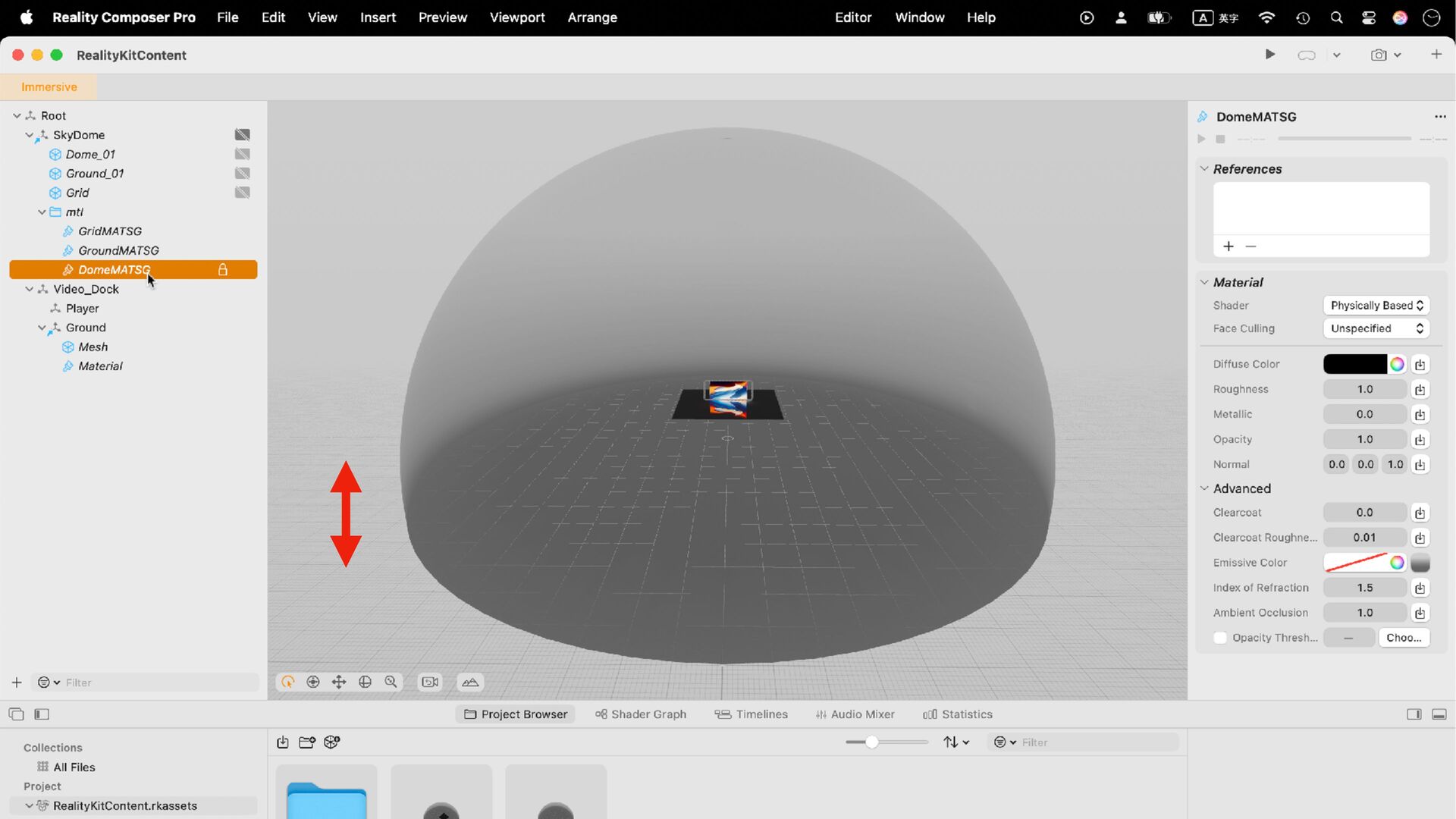The image size is (1456, 819).
Task: Enable the Opacity Threshold checkbox
Action: [x=1220, y=638]
